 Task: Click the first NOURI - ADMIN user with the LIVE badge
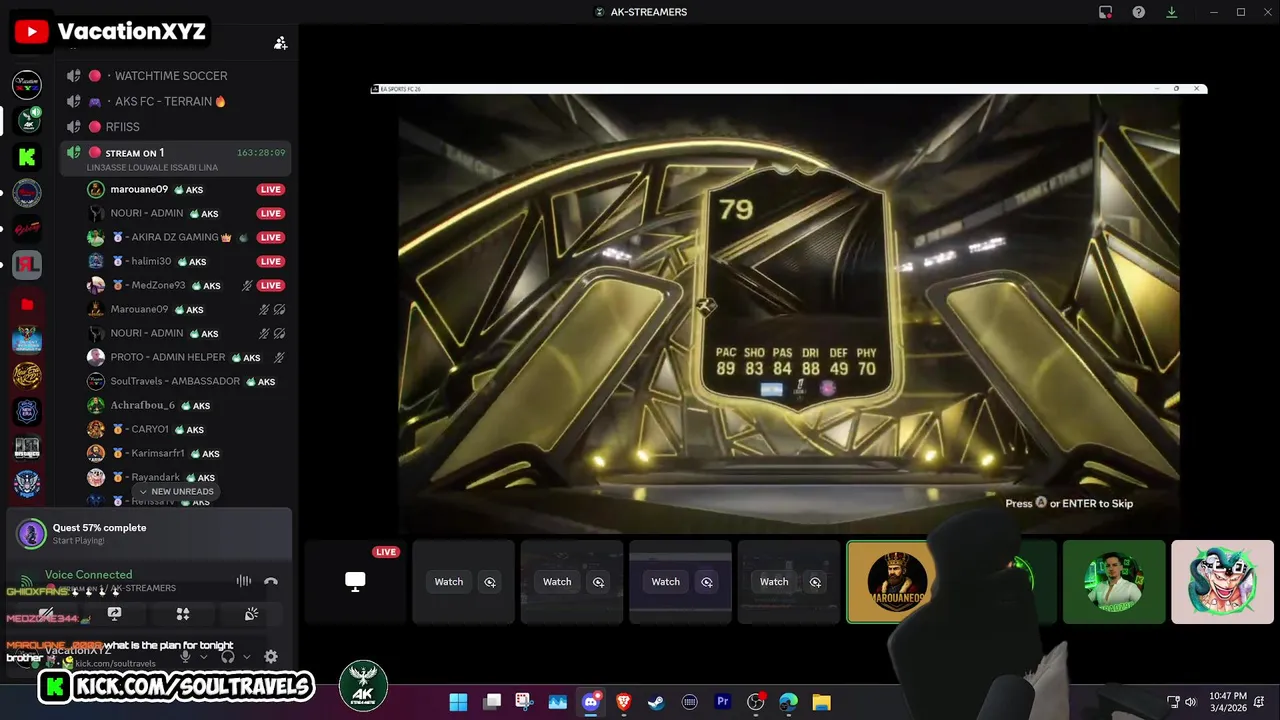coord(186,213)
